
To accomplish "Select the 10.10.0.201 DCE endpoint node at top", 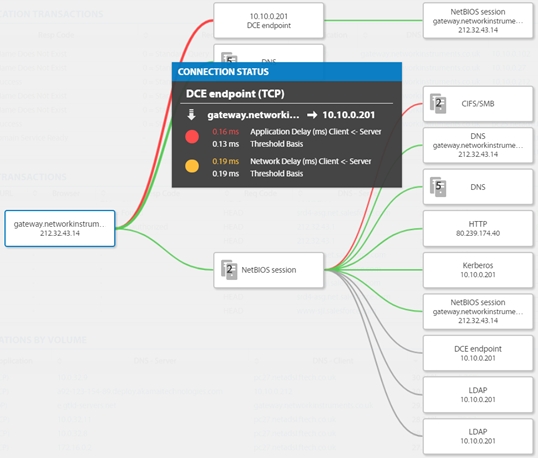I will click(269, 21).
